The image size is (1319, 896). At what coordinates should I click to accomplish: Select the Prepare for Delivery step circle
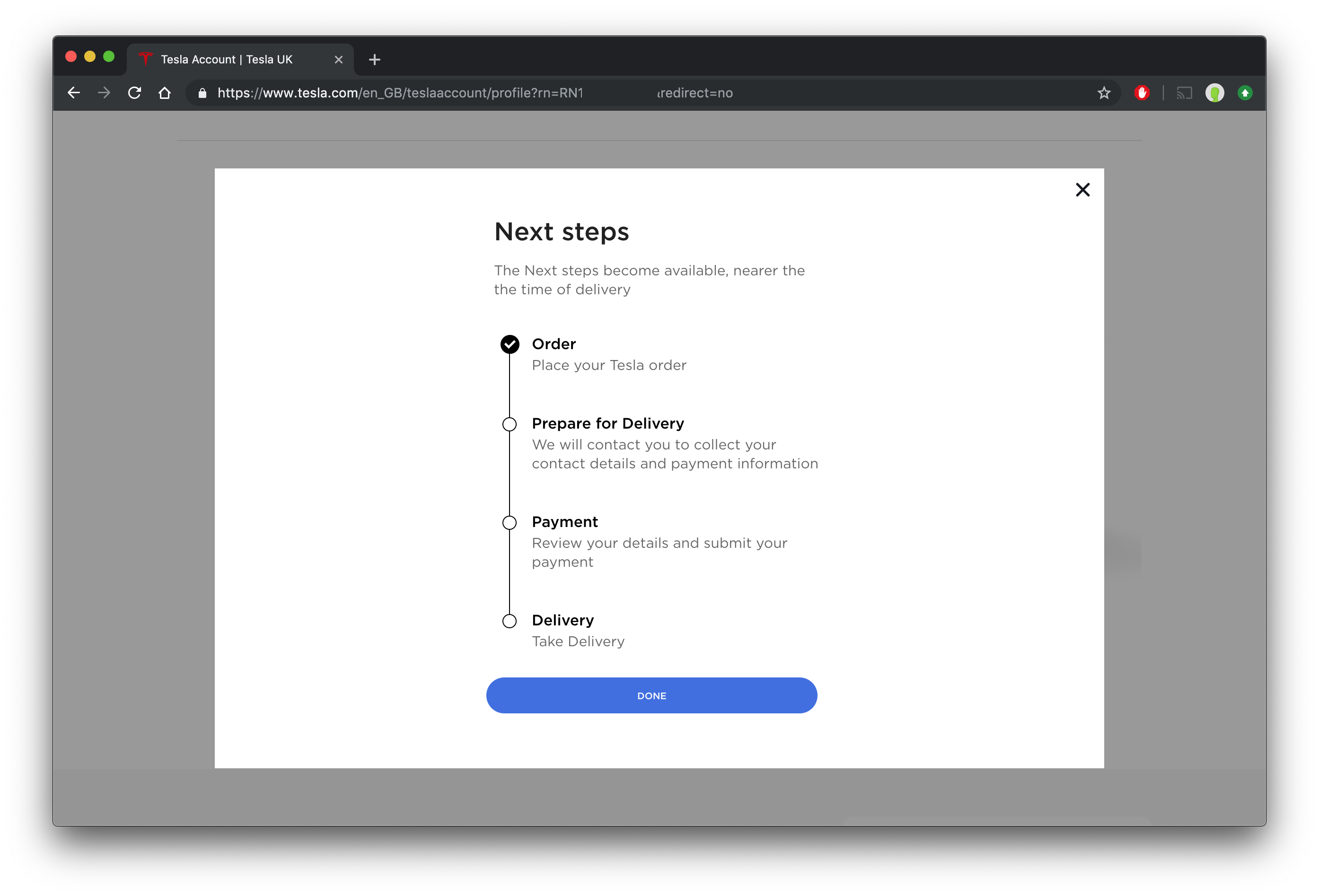tap(510, 424)
